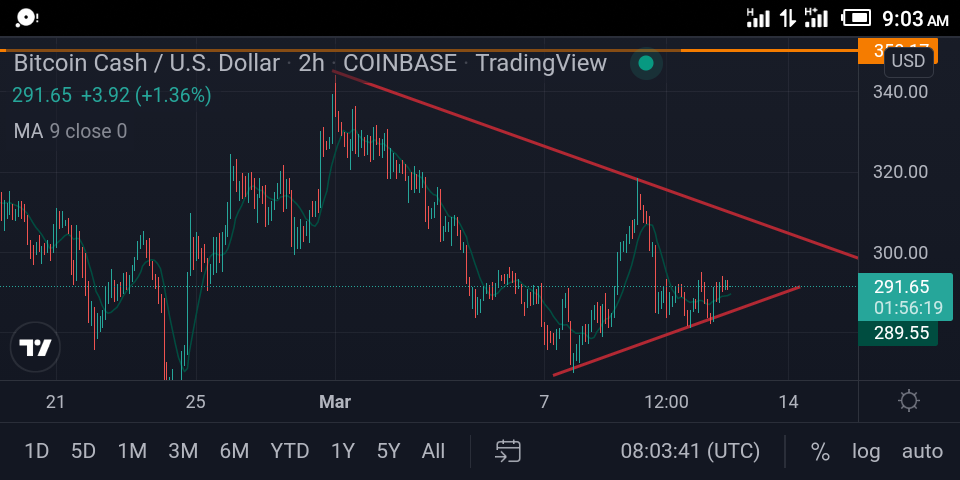Click the 320.00 price scale label
960x480 pixels.
click(x=900, y=172)
